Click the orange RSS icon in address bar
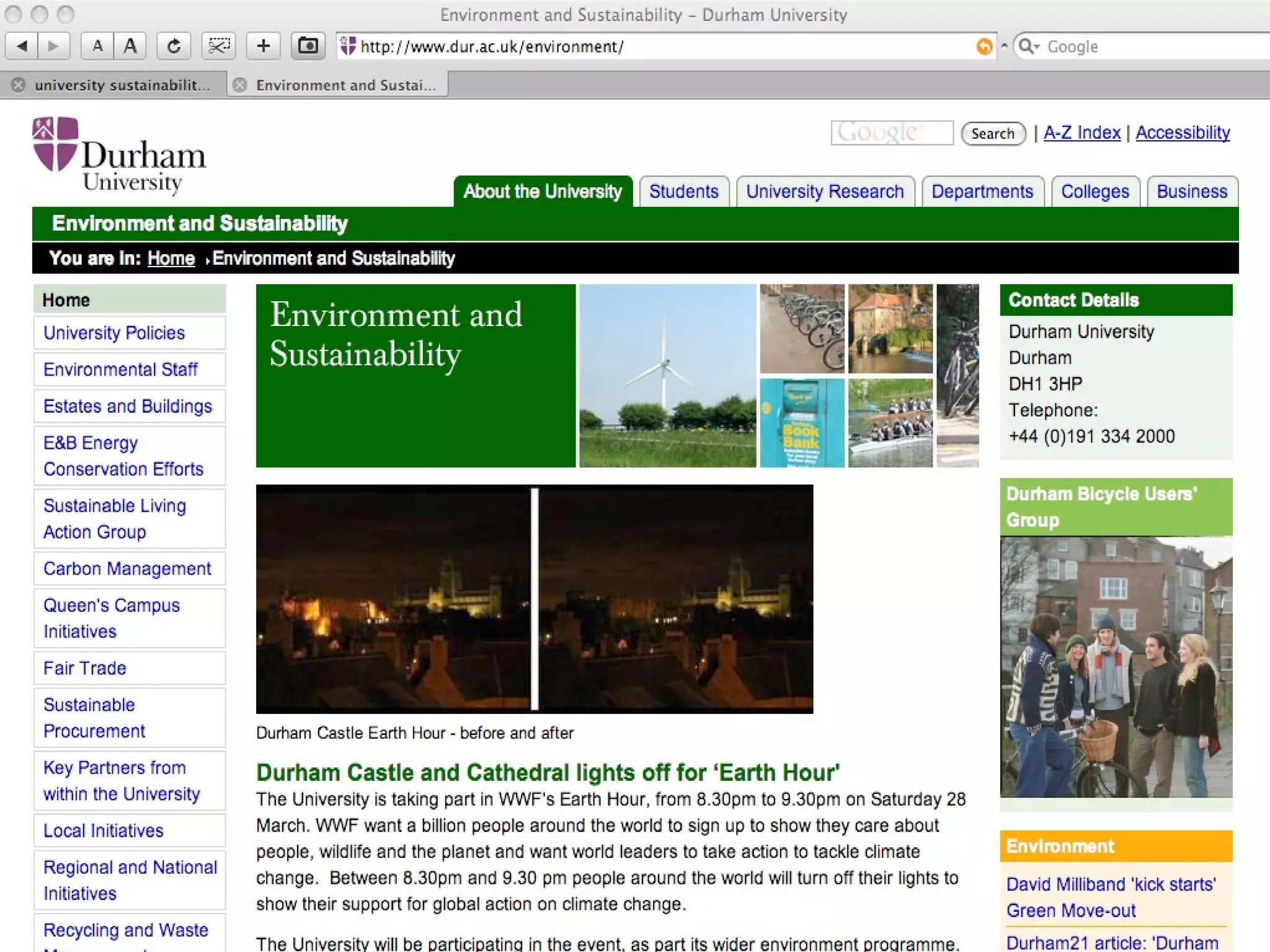1270x952 pixels. pyautogui.click(x=984, y=46)
